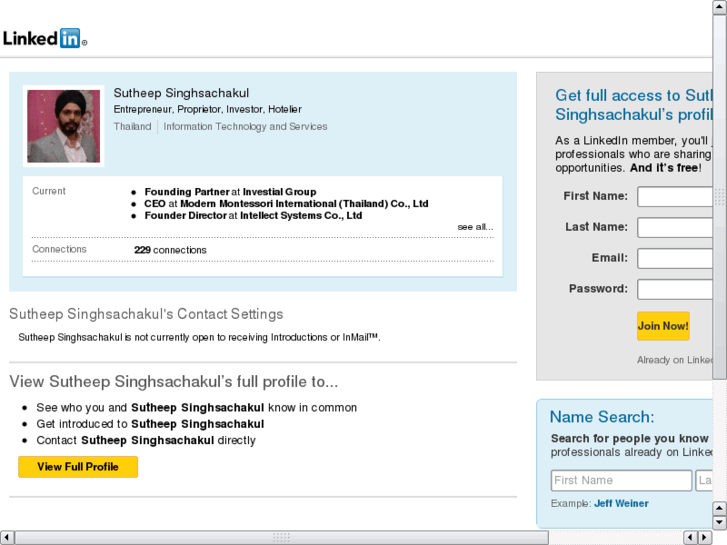This screenshot has height=545, width=727.
Task: Click 'Information Technology and Services' industry text
Action: click(245, 127)
